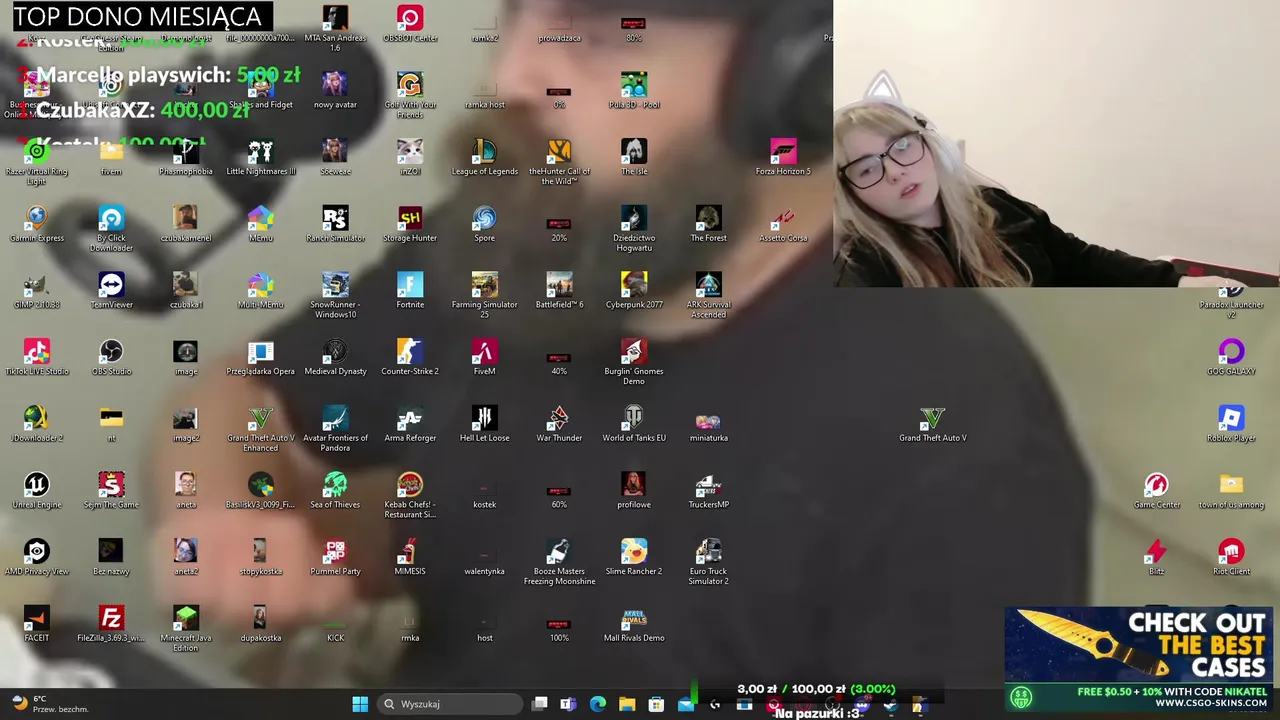
Task: Open War Thunder desktop shortcut
Action: pyautogui.click(x=559, y=424)
